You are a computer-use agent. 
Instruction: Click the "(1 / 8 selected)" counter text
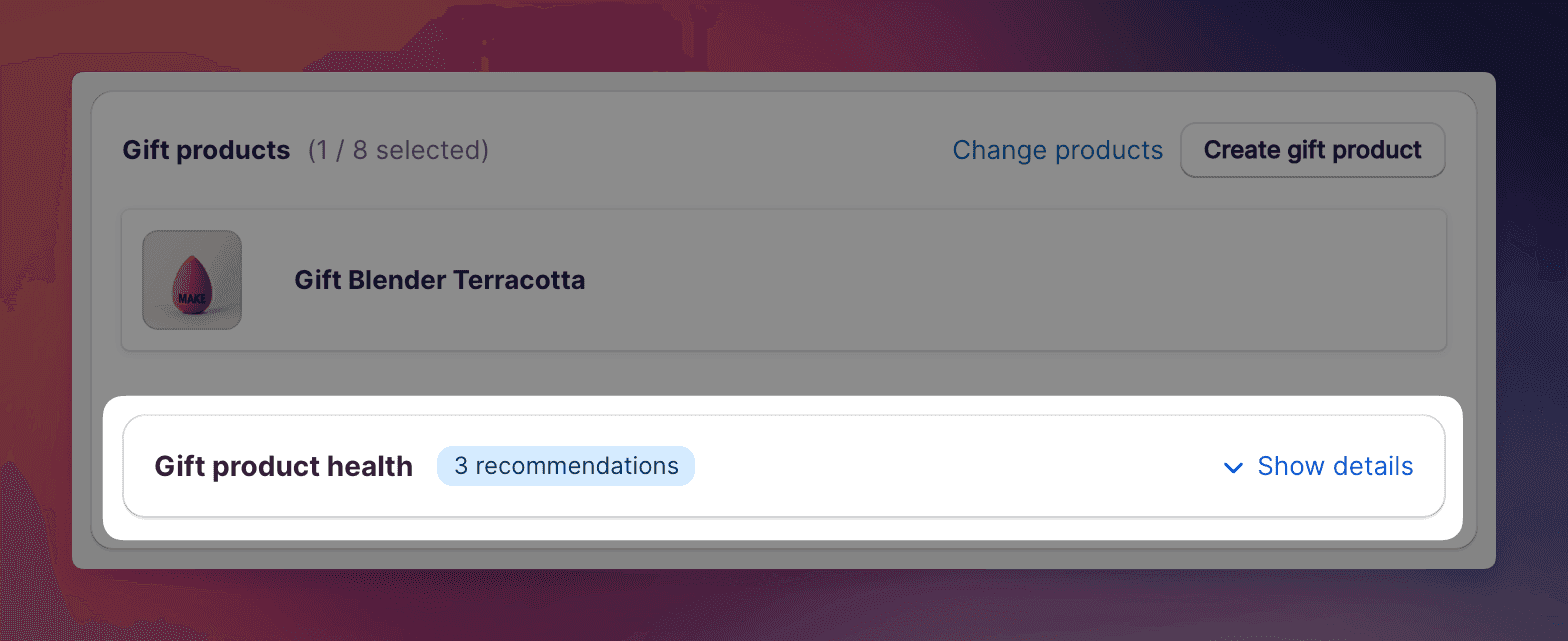[x=398, y=150]
